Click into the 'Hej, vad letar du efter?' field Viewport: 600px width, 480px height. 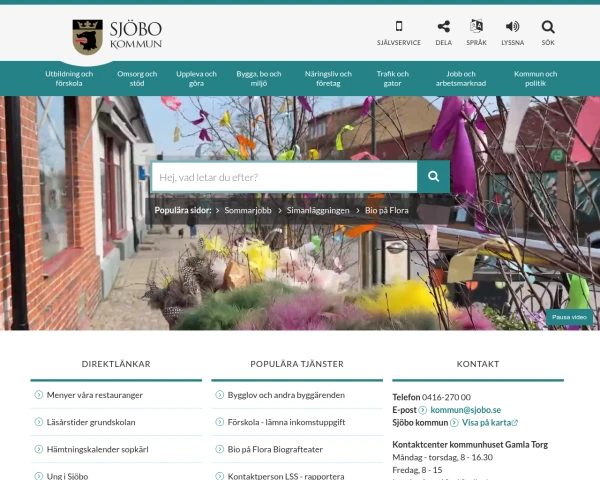(284, 177)
